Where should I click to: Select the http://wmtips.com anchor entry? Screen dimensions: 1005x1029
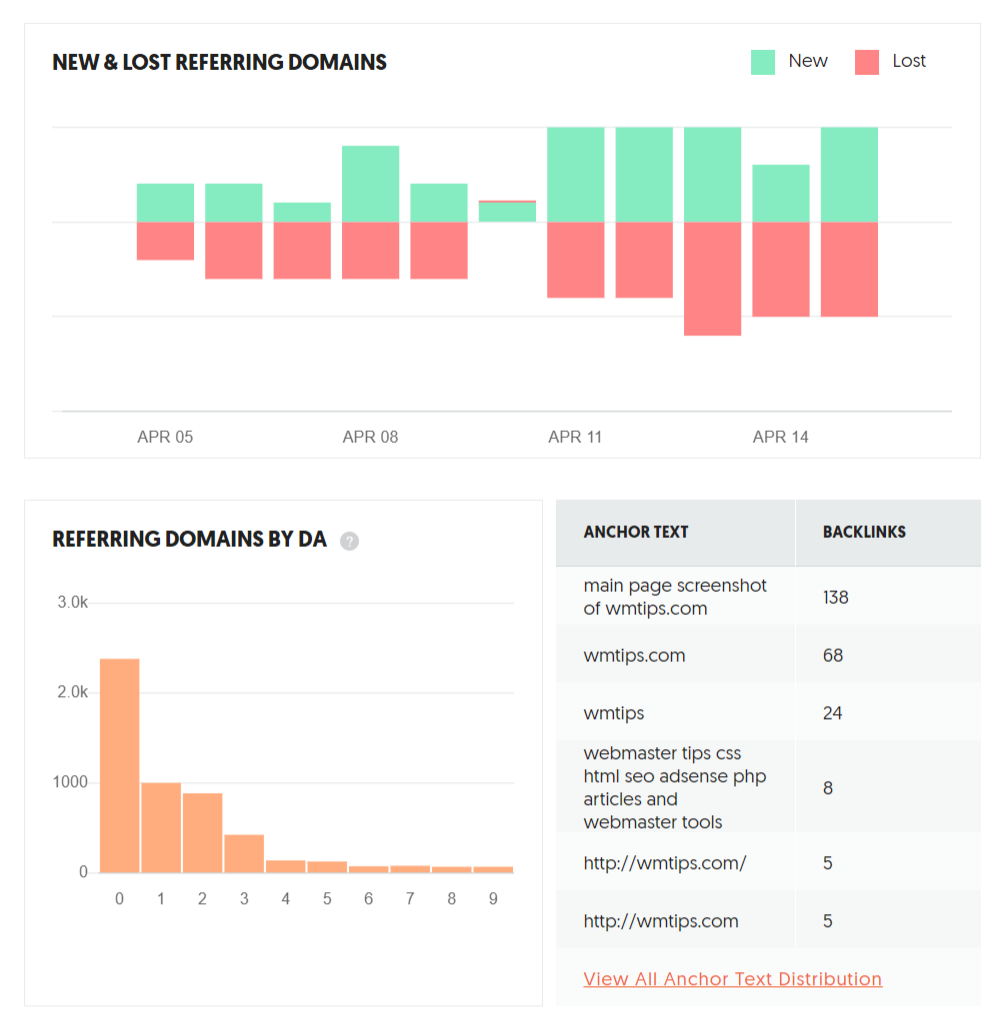coord(657,920)
